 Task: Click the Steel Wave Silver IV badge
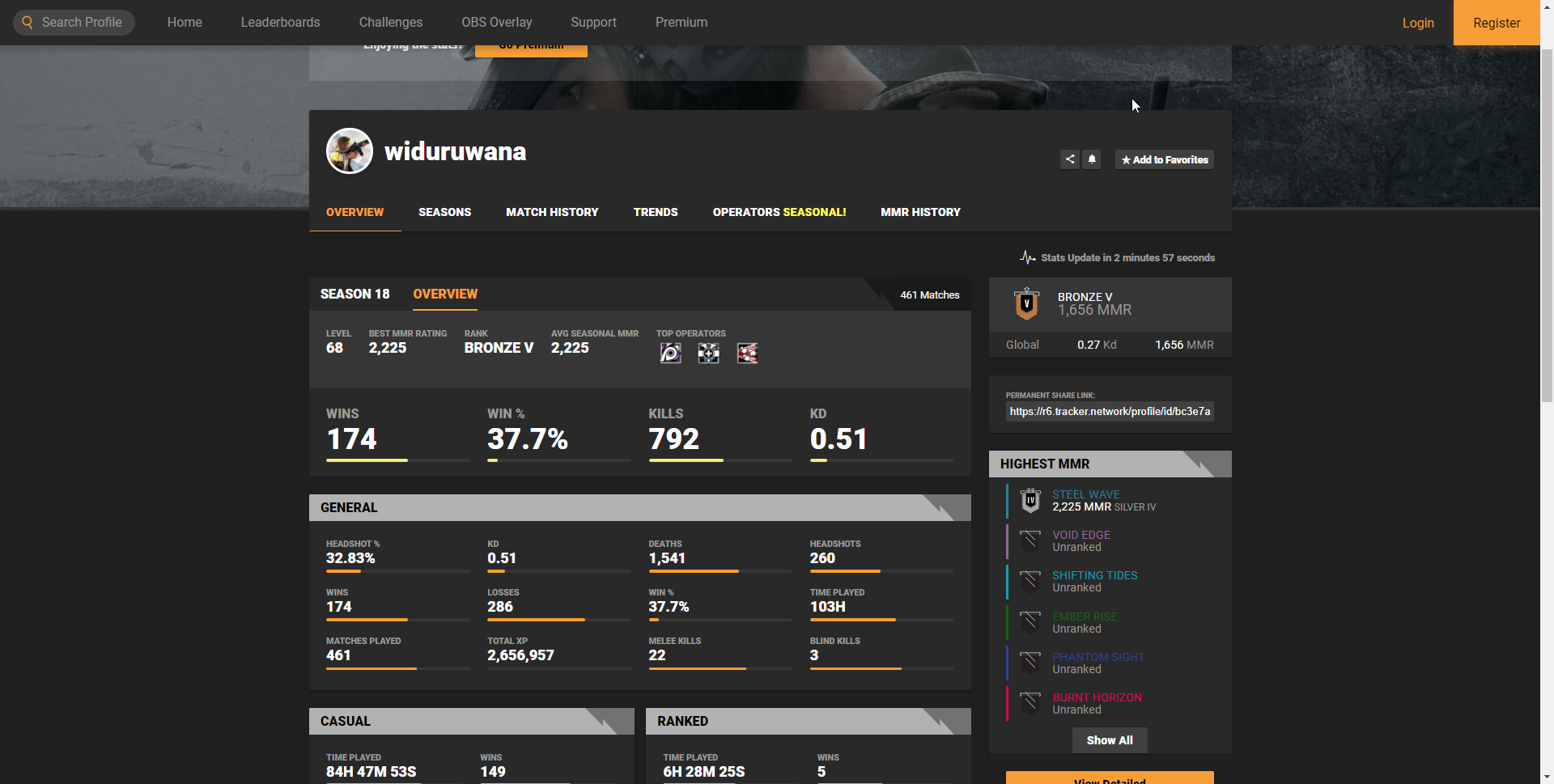[x=1030, y=501]
